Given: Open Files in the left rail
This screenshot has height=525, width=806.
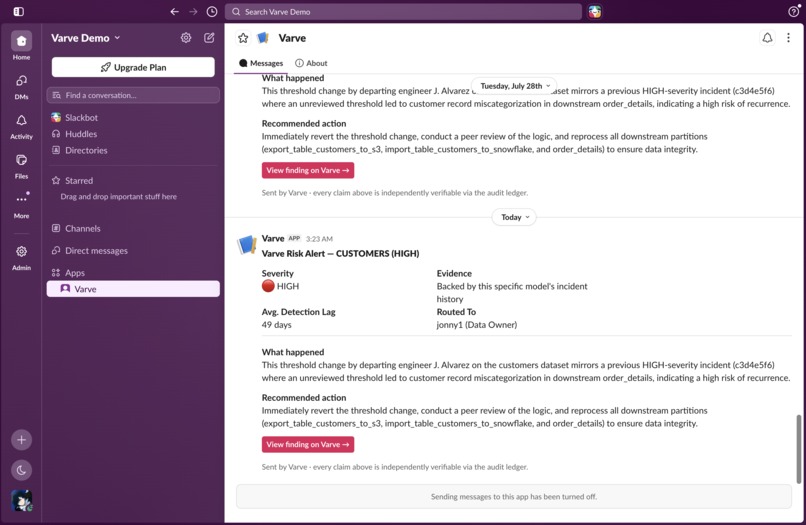Looking at the screenshot, I should [21, 166].
